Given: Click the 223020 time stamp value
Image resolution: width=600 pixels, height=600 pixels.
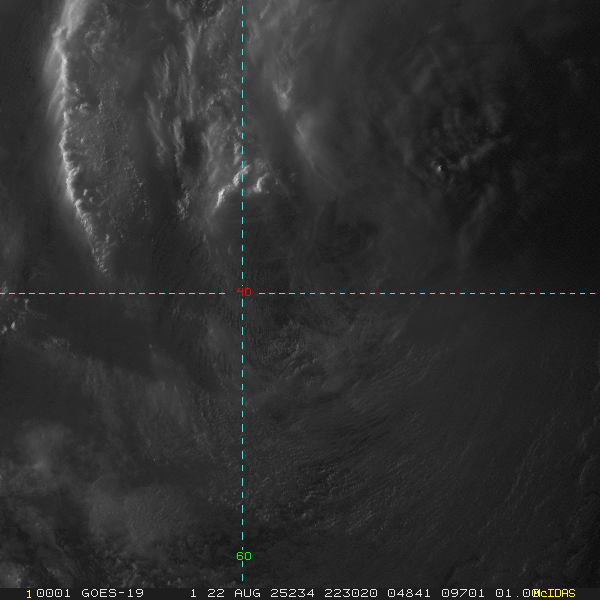Looking at the screenshot, I should click(x=351, y=593).
